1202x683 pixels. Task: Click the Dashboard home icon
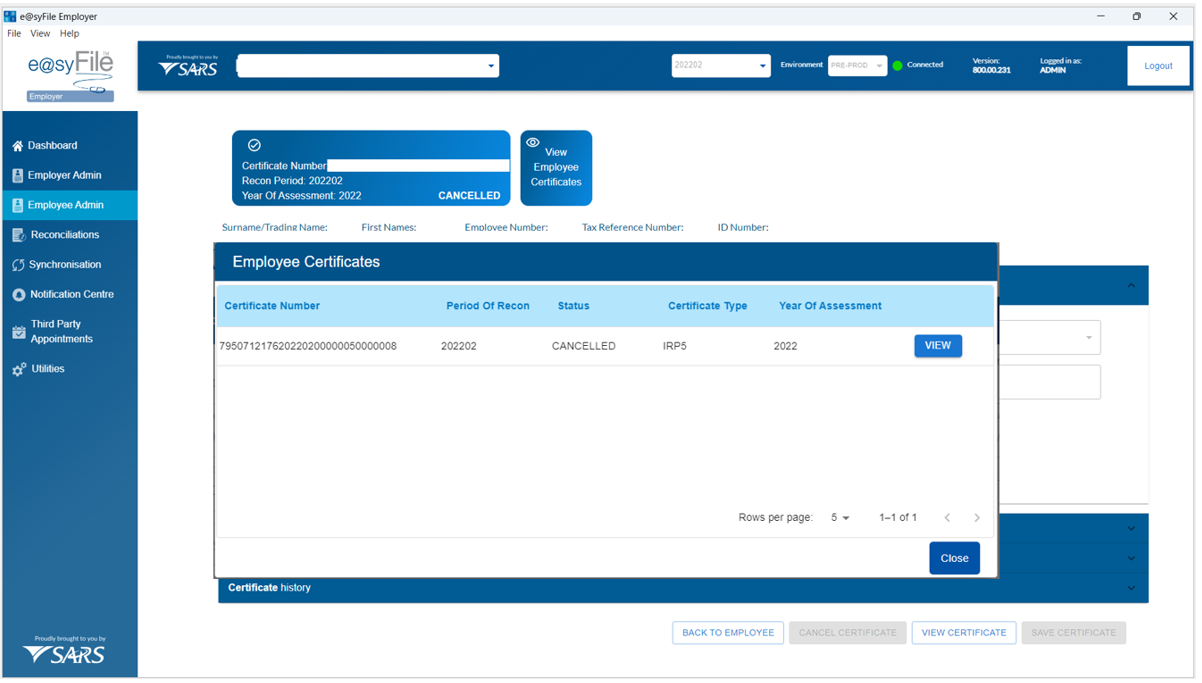pos(17,146)
